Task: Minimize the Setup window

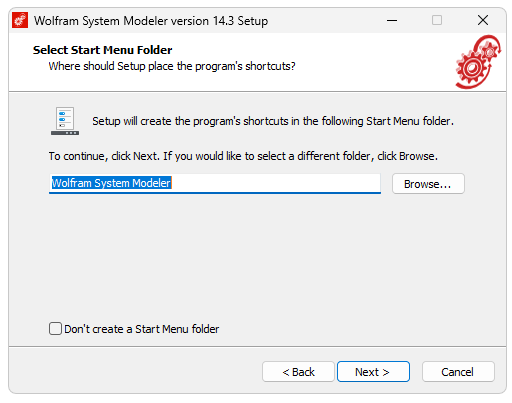Action: (392, 20)
